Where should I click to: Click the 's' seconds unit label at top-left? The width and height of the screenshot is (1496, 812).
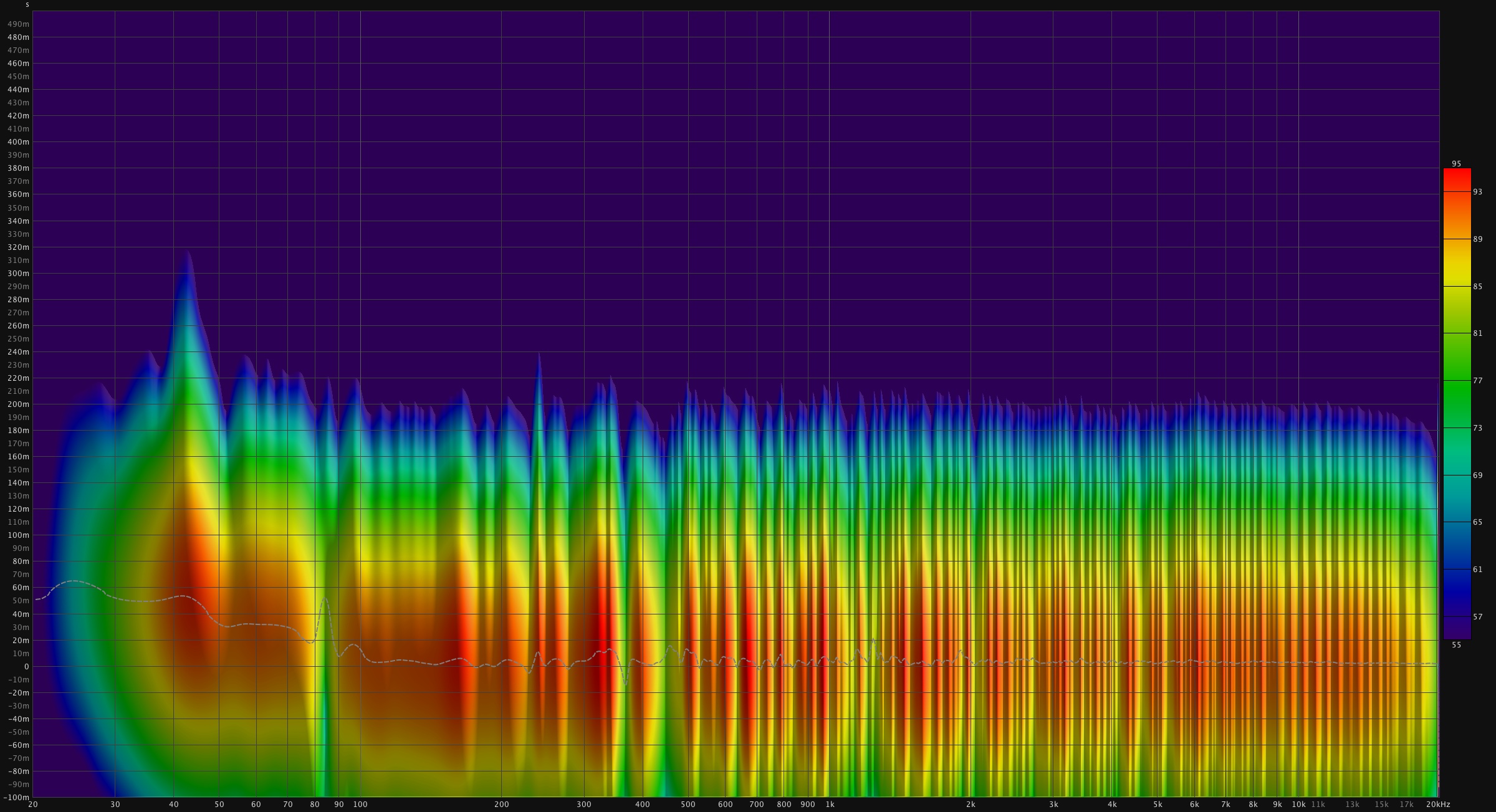tap(27, 5)
